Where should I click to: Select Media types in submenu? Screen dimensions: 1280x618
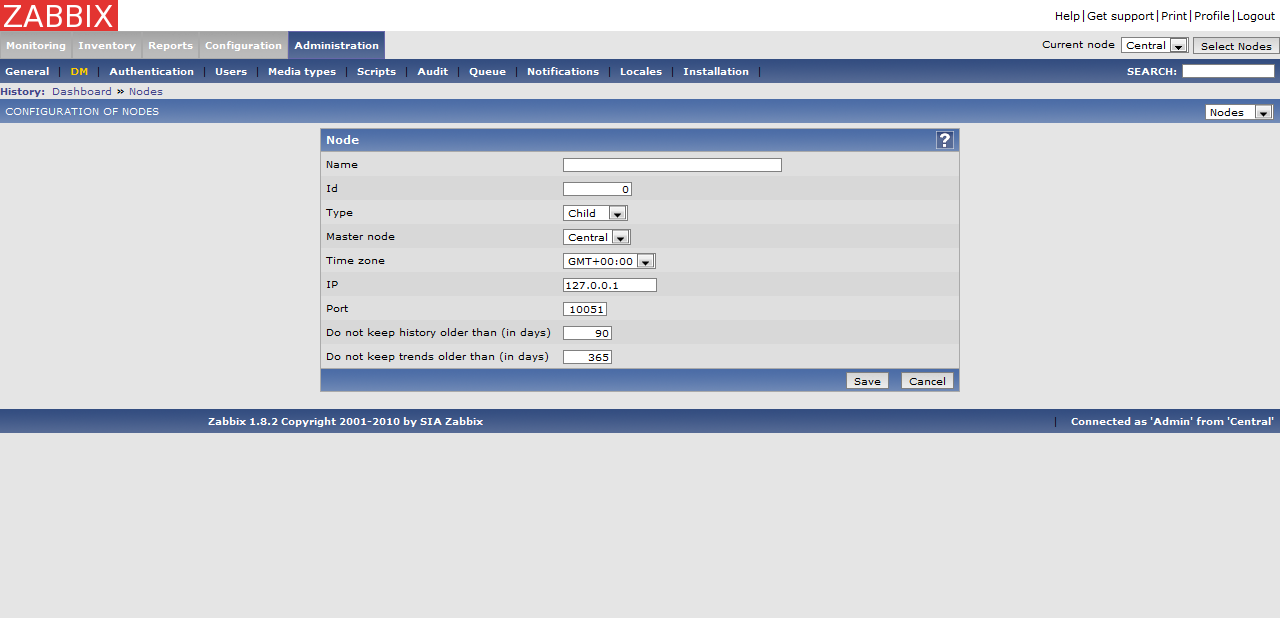point(301,72)
